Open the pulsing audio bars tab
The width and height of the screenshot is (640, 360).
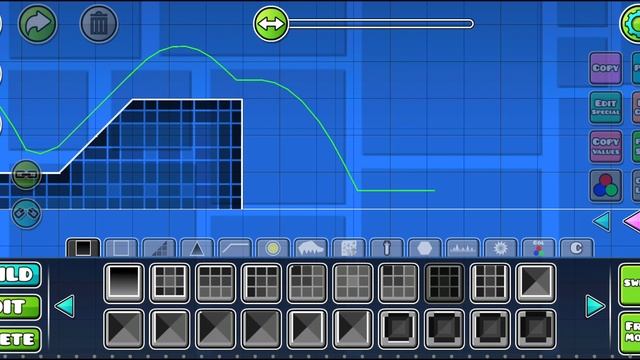462,248
